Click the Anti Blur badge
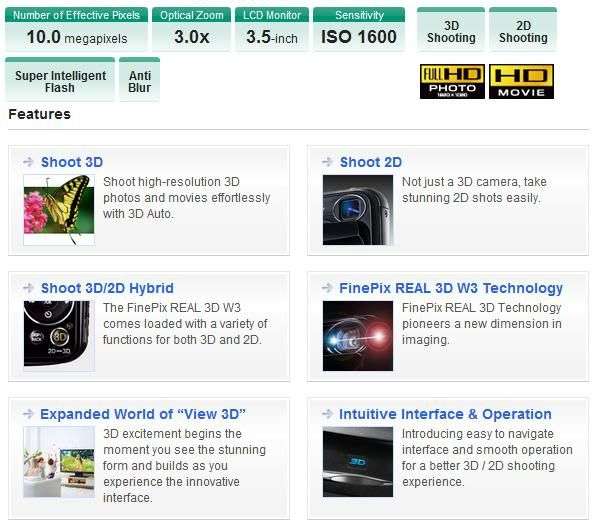The height and width of the screenshot is (523, 596). coord(139,79)
